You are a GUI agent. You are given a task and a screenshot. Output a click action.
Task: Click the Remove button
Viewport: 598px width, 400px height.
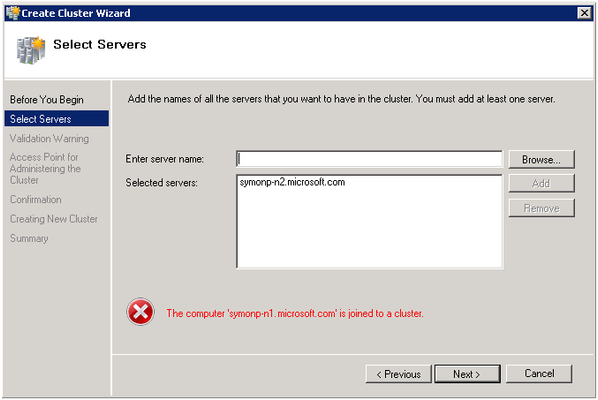tap(541, 208)
